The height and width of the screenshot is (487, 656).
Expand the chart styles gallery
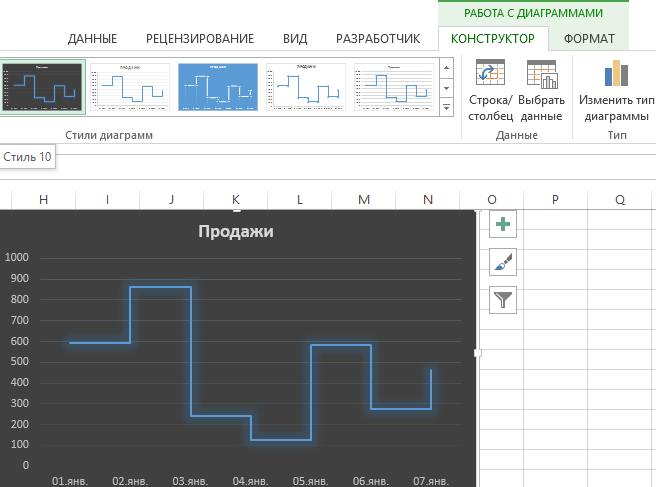[446, 106]
